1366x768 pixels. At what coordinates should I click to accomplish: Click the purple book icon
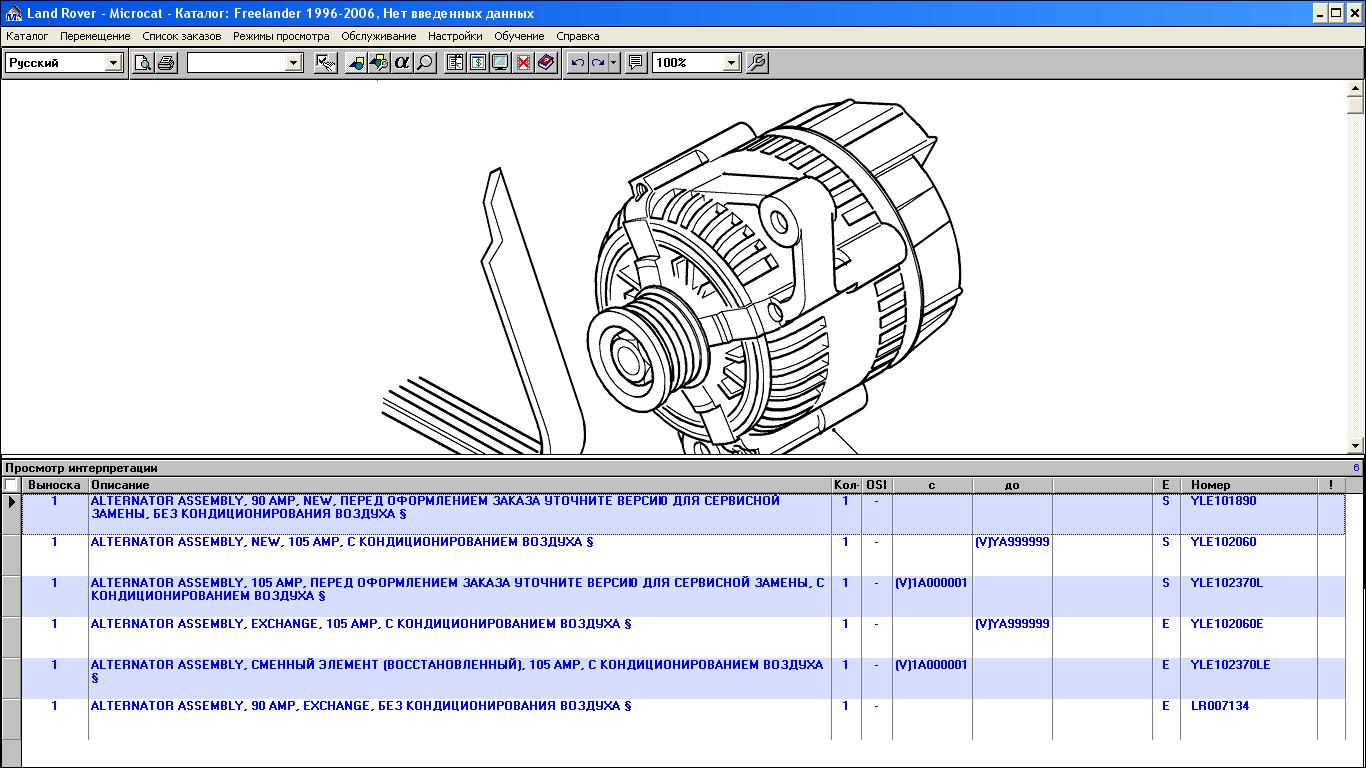pos(546,63)
